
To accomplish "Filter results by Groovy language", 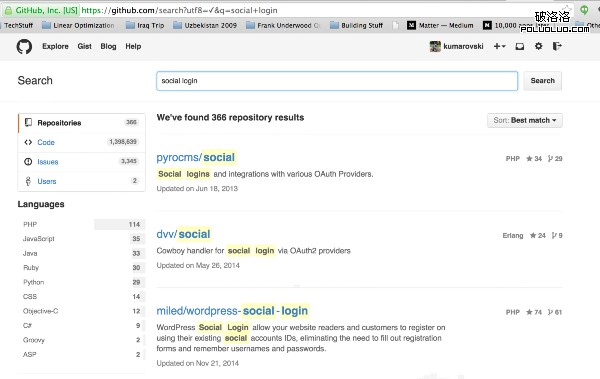I will click(82, 340).
